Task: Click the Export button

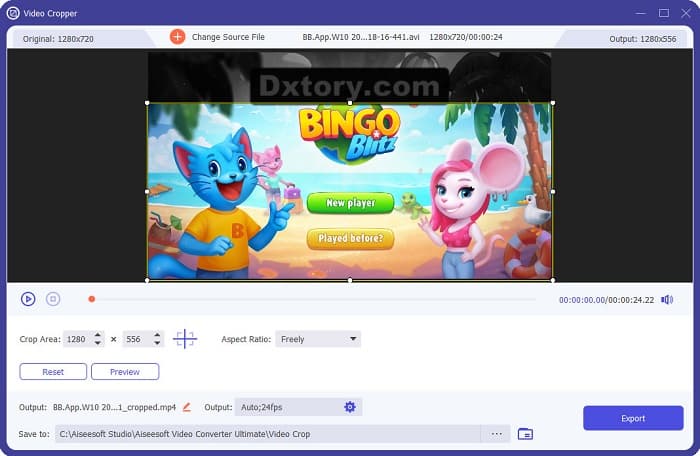Action: pyautogui.click(x=633, y=418)
